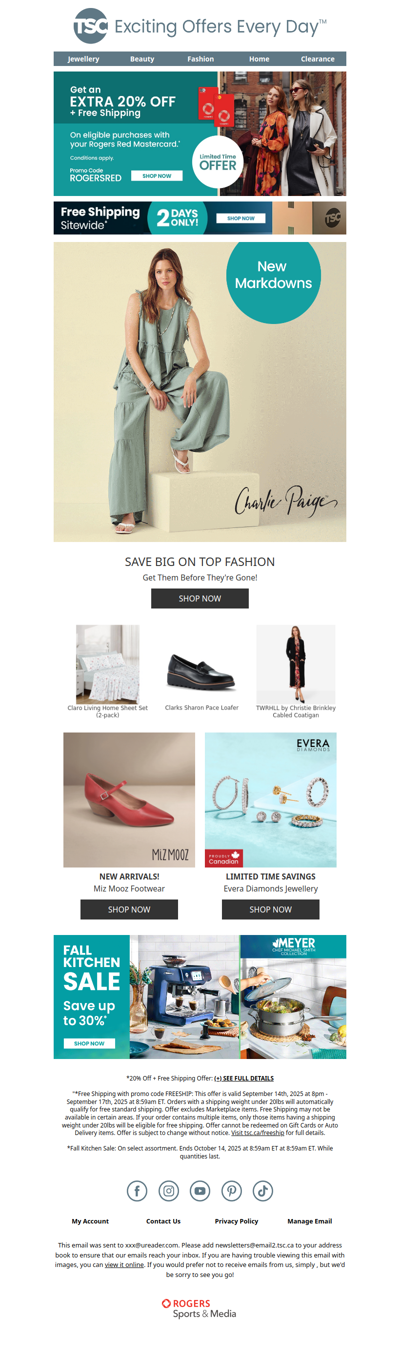Open the Beauty navigation tab
400x1349 pixels.
pyautogui.click(x=142, y=59)
